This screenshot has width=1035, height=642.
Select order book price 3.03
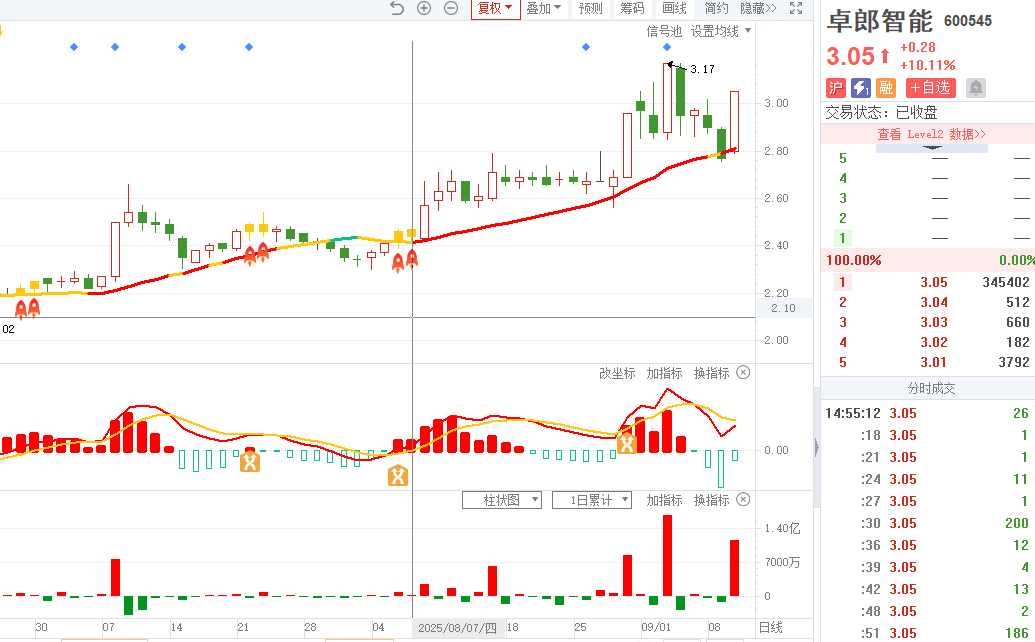[x=934, y=322]
